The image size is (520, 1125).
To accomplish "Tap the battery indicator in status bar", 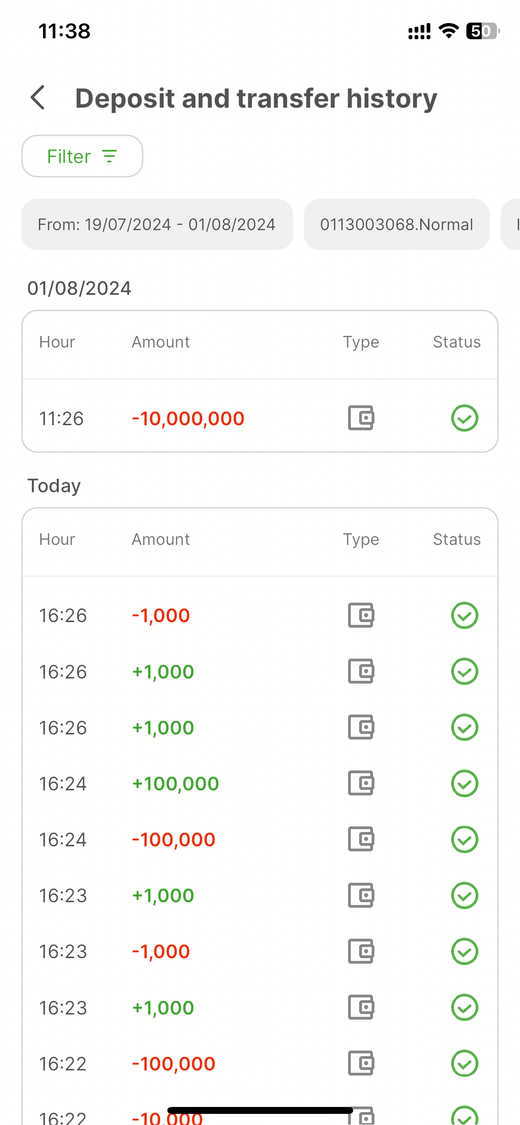I will [x=483, y=31].
